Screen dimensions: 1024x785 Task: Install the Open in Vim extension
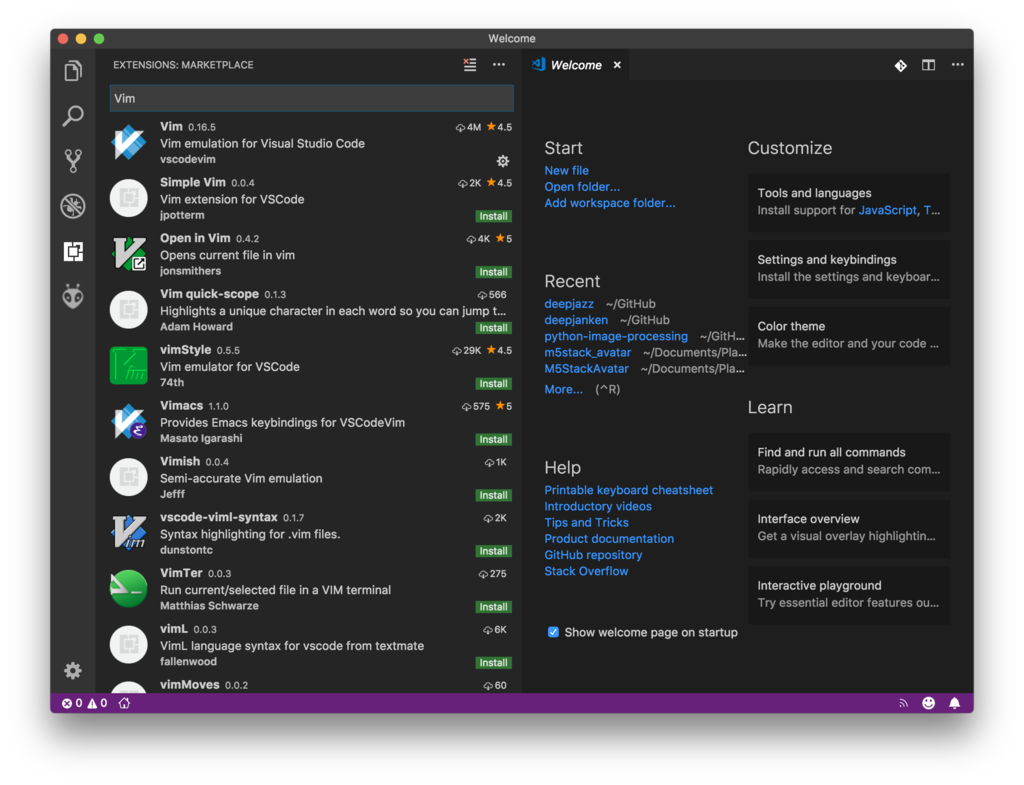point(493,272)
